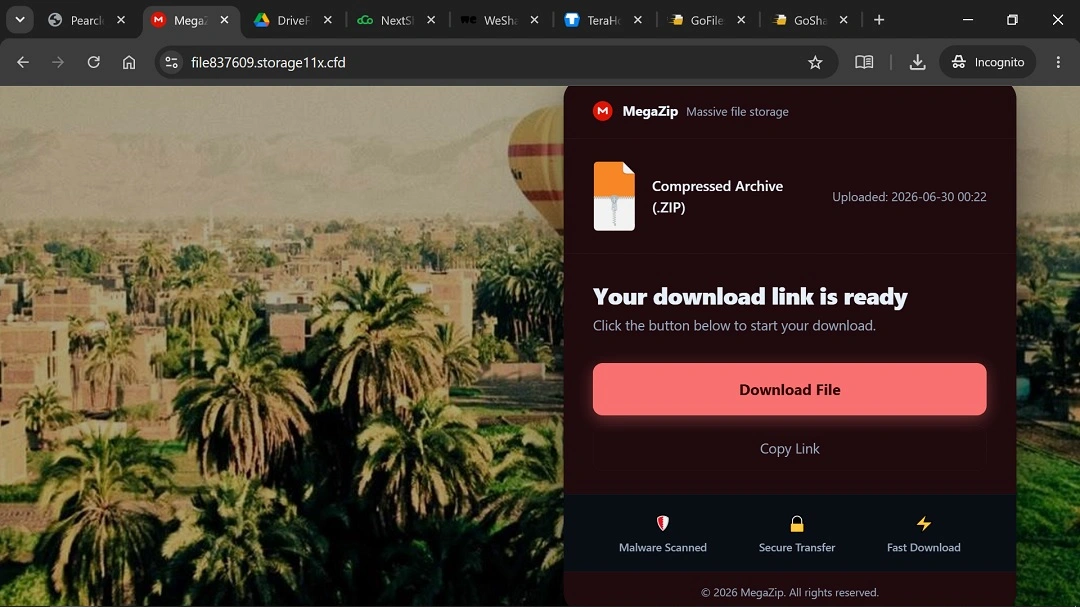Close the Pearcl tab
This screenshot has height=607, width=1080.
[x=121, y=20]
